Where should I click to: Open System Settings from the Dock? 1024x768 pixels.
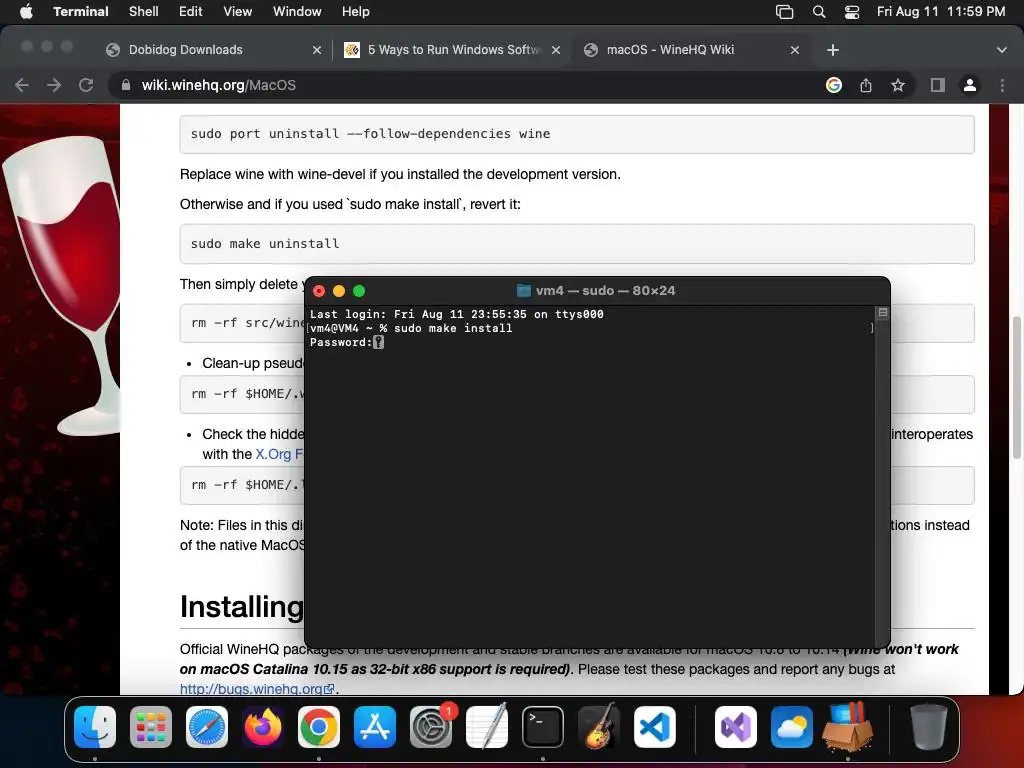pos(431,727)
